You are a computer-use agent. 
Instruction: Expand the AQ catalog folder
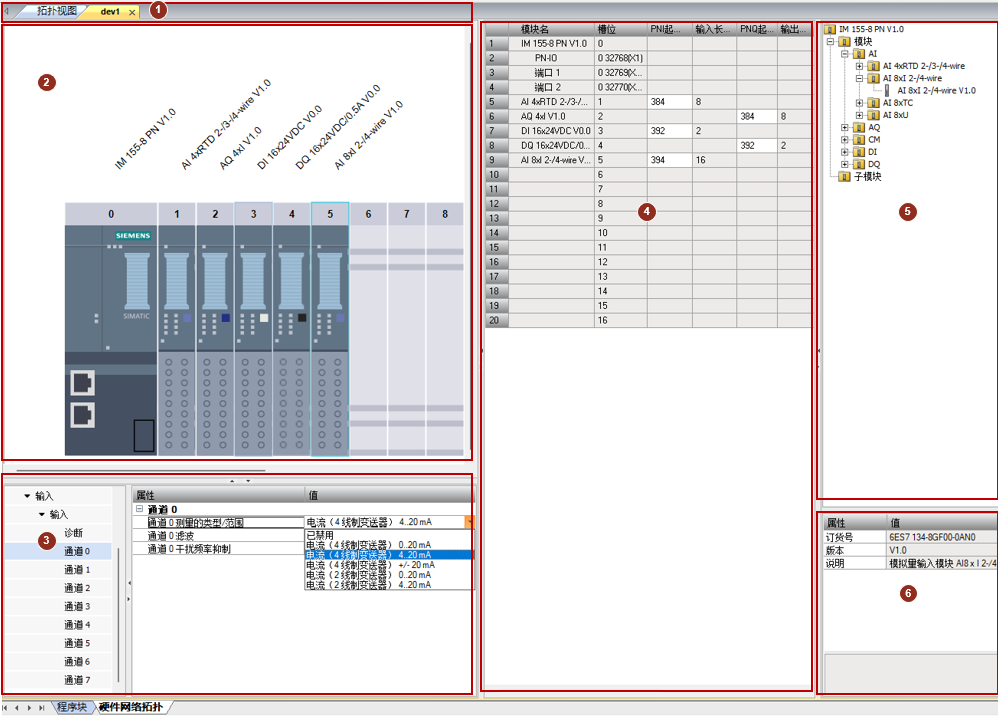pyautogui.click(x=845, y=127)
